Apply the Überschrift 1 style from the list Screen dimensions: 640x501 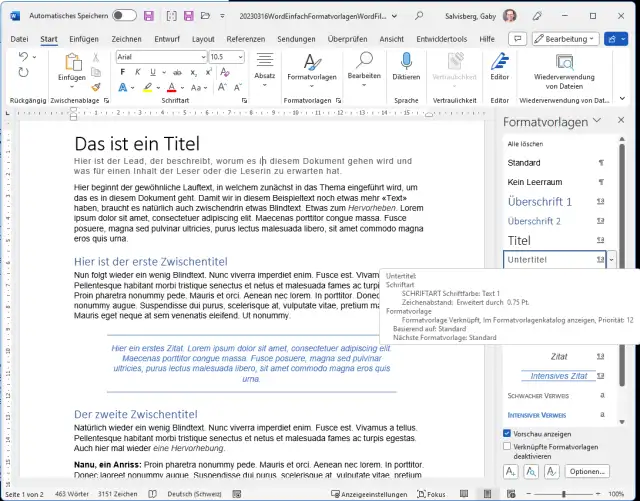click(540, 201)
